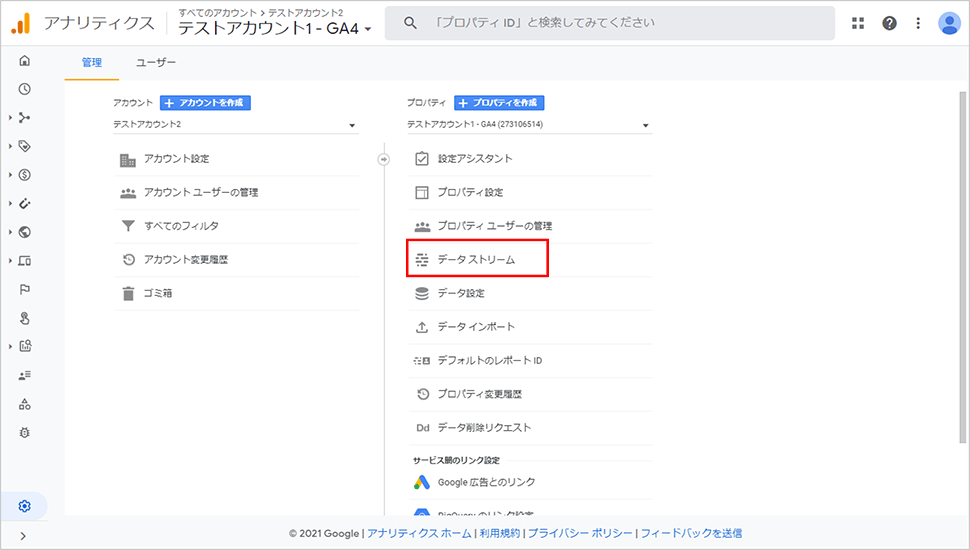970x550 pixels.
Task: Open the three-dot more options menu
Action: (918, 23)
